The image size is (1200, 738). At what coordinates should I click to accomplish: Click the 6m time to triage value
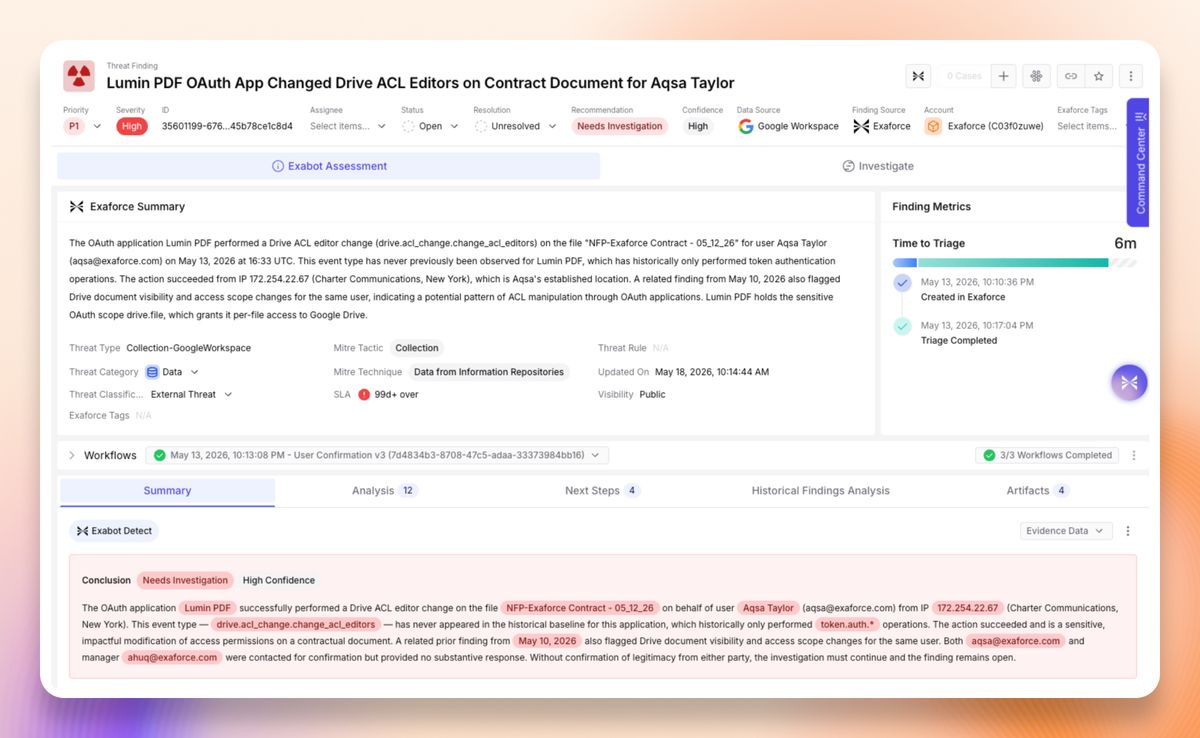pyautogui.click(x=1125, y=243)
